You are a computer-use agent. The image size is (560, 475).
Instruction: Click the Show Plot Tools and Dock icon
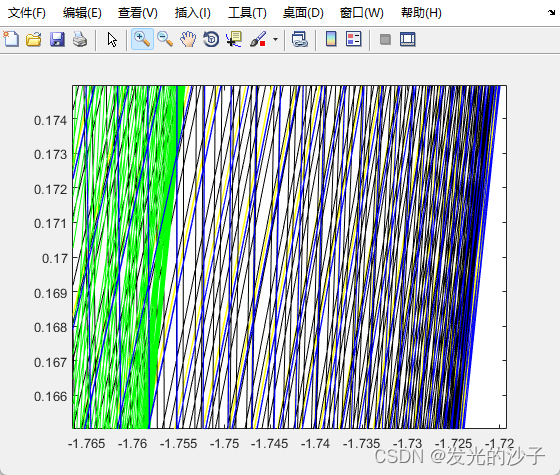click(x=408, y=39)
